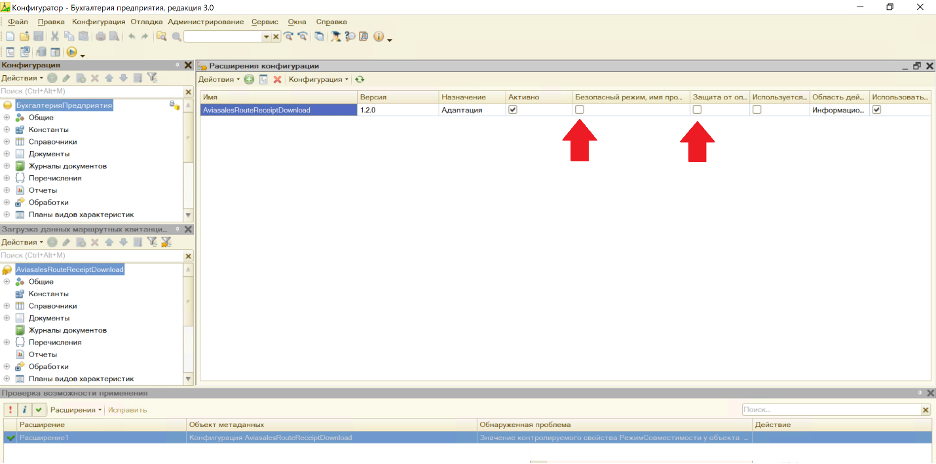Open the Конфигурация dropdown in extensions toolbar
This screenshot has height=464, width=936.
coord(319,79)
